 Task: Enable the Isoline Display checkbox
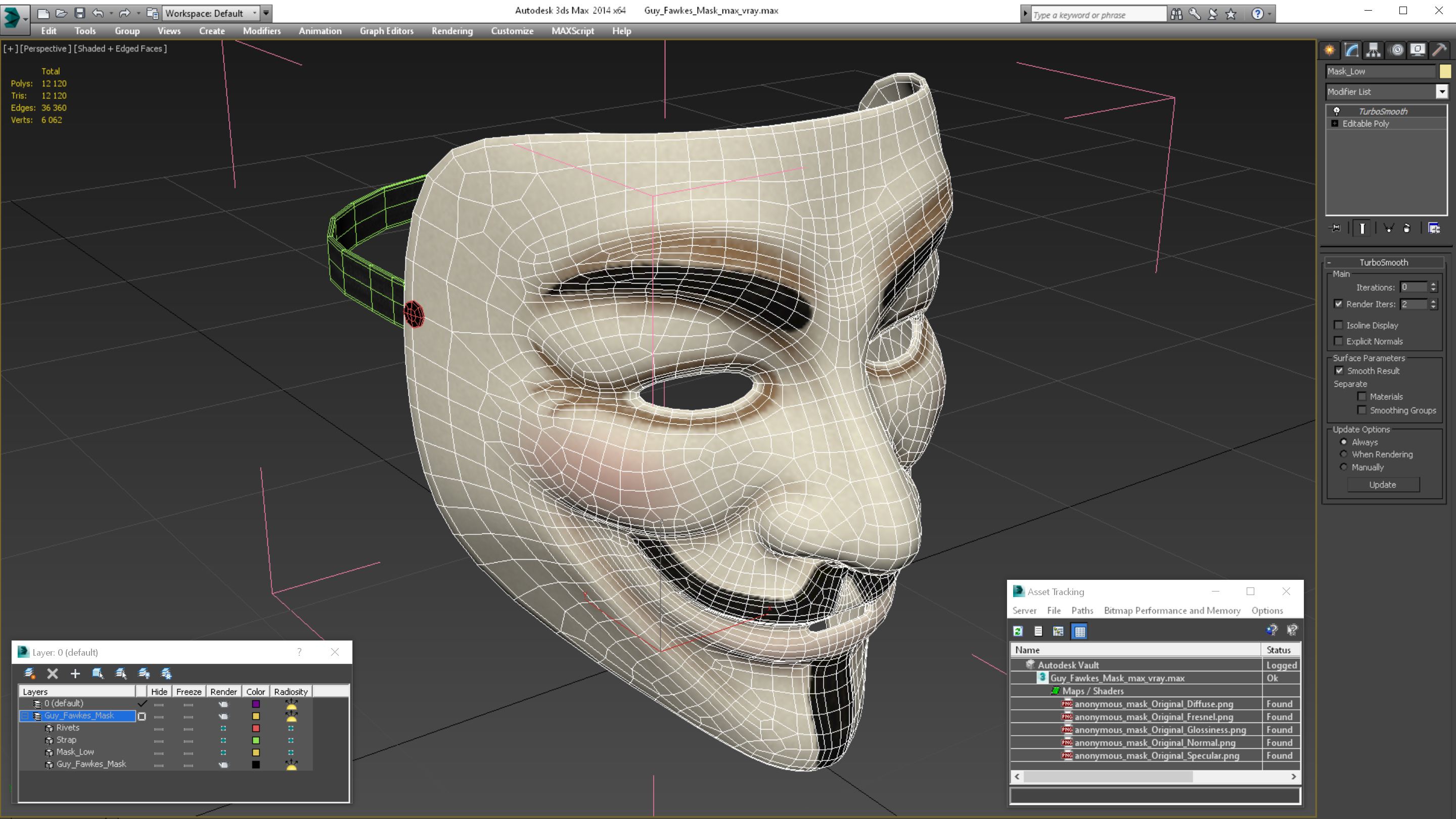(x=1338, y=325)
